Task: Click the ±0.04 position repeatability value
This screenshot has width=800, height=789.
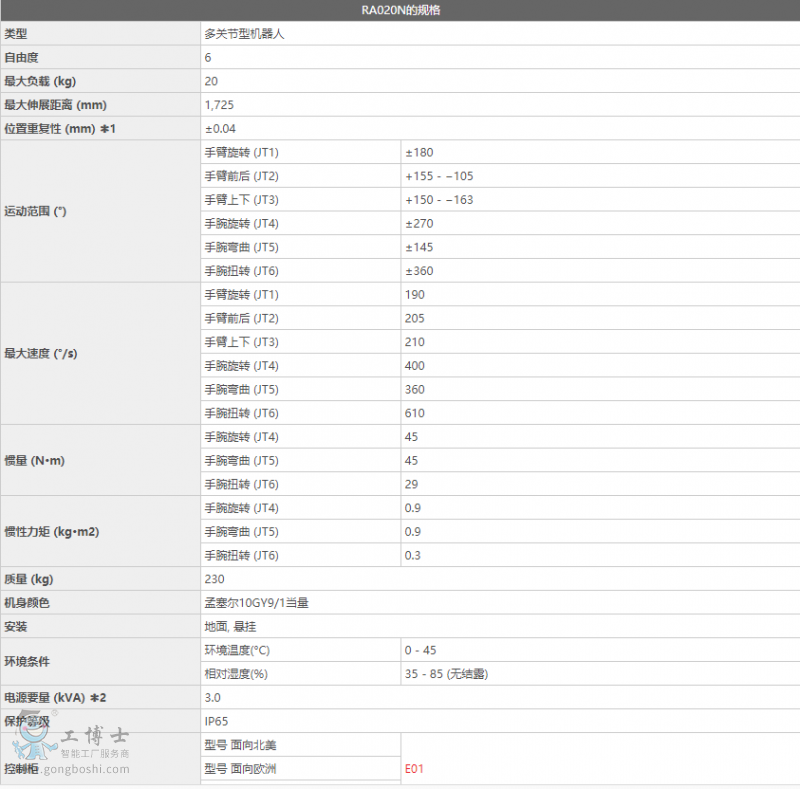Action: coord(221,128)
